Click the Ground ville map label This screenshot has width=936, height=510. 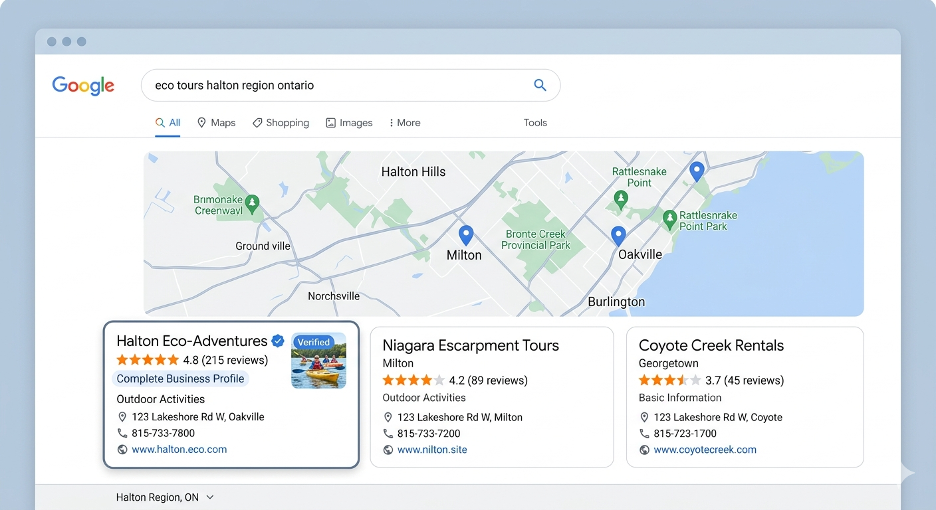point(263,246)
